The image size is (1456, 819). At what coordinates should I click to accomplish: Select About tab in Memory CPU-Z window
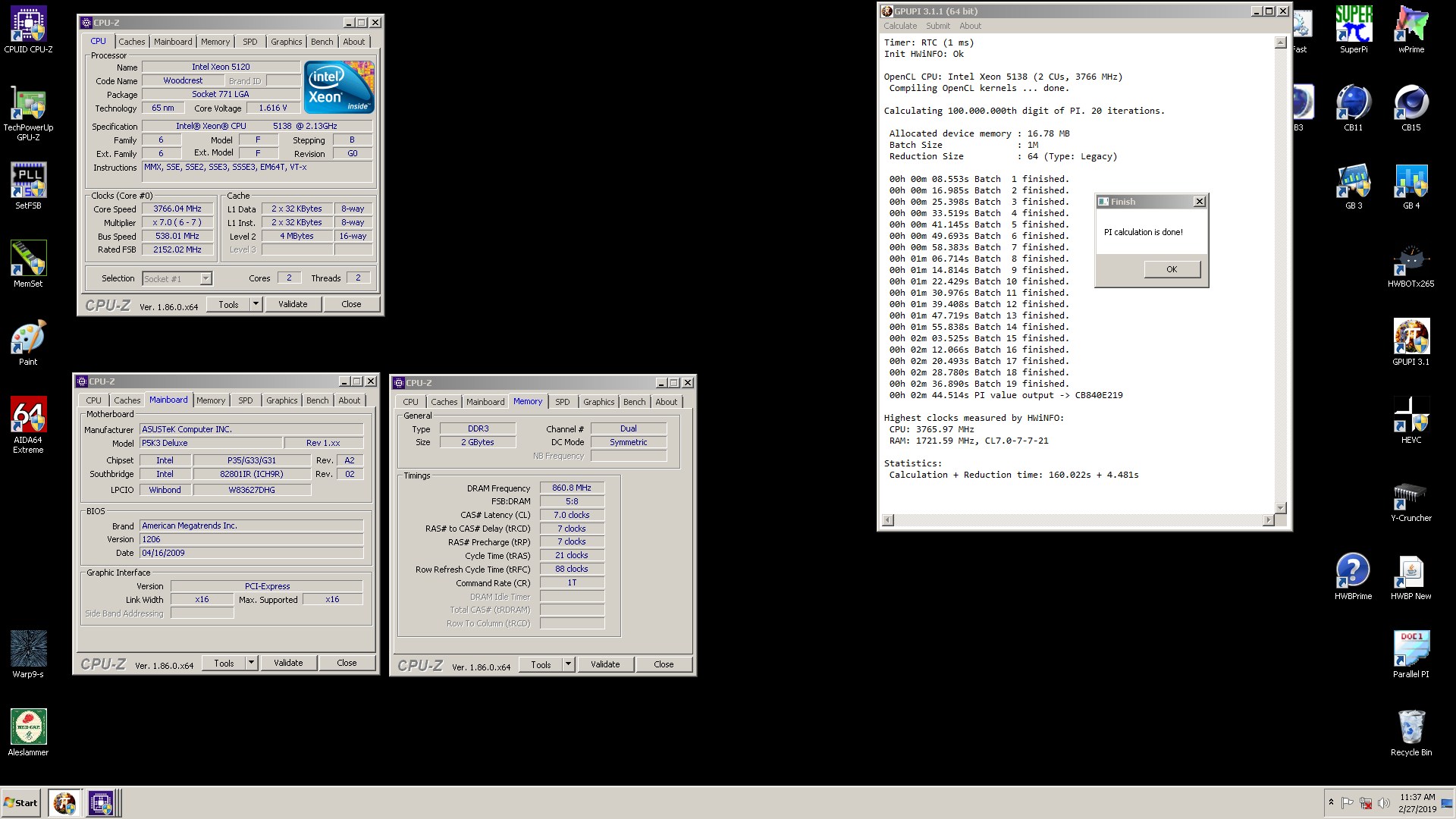[x=667, y=402]
